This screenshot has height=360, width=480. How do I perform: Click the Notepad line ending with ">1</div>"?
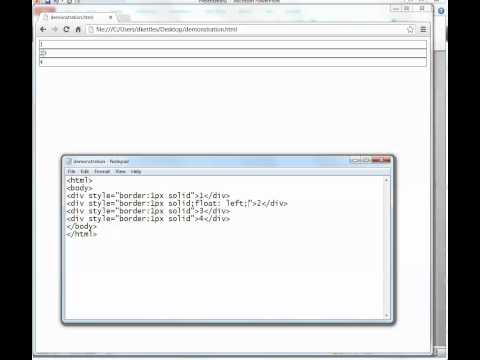click(148, 196)
